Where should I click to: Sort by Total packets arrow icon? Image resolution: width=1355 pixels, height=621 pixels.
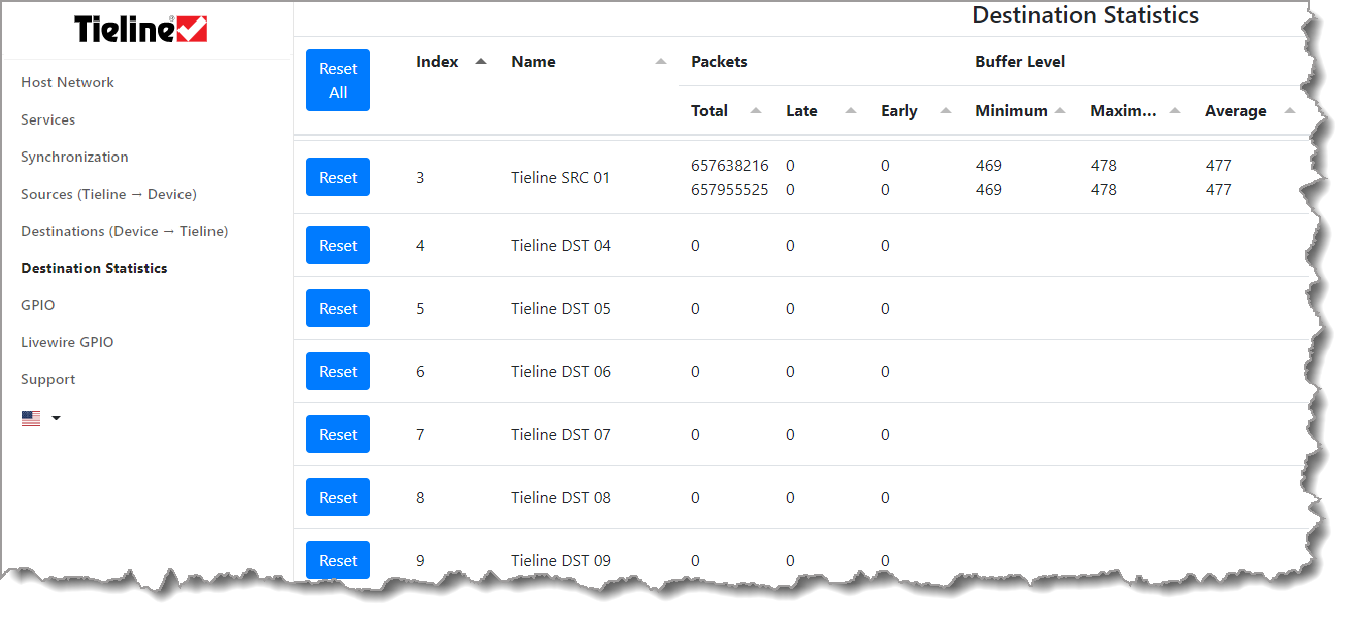(756, 111)
